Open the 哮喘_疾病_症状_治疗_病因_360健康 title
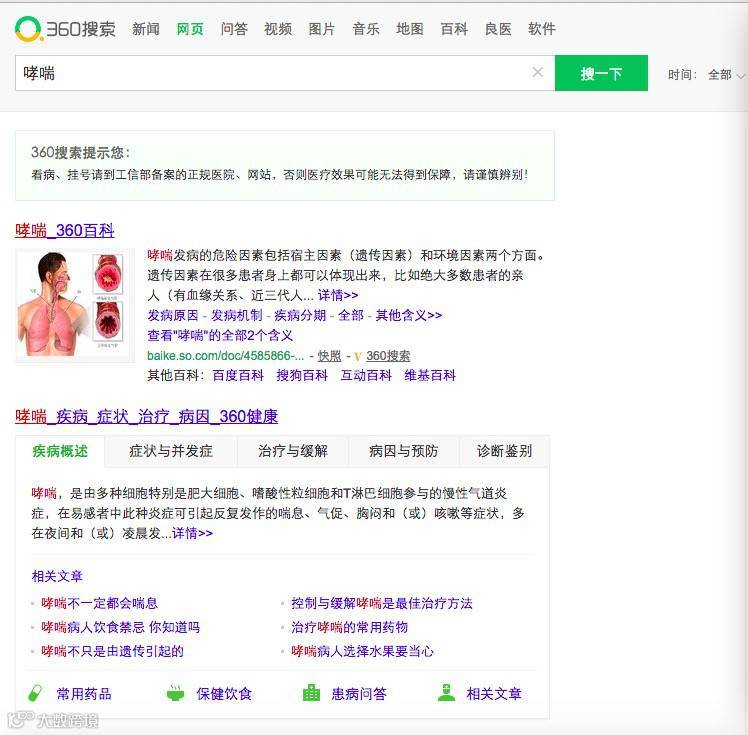The height and width of the screenshot is (735, 748). click(146, 416)
